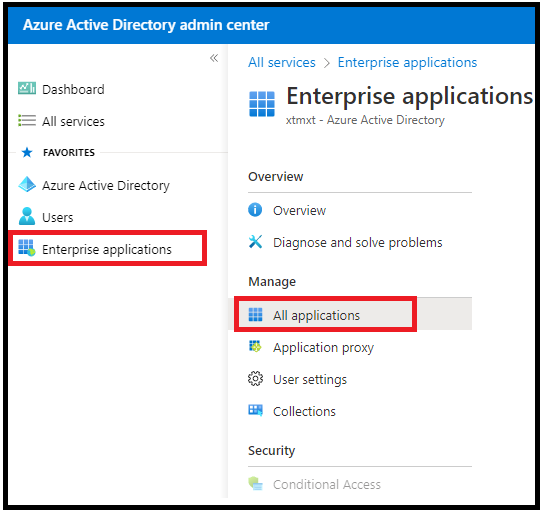Open Dashboard in sidebar
Viewport: 543px width, 513px height.
coord(73,89)
